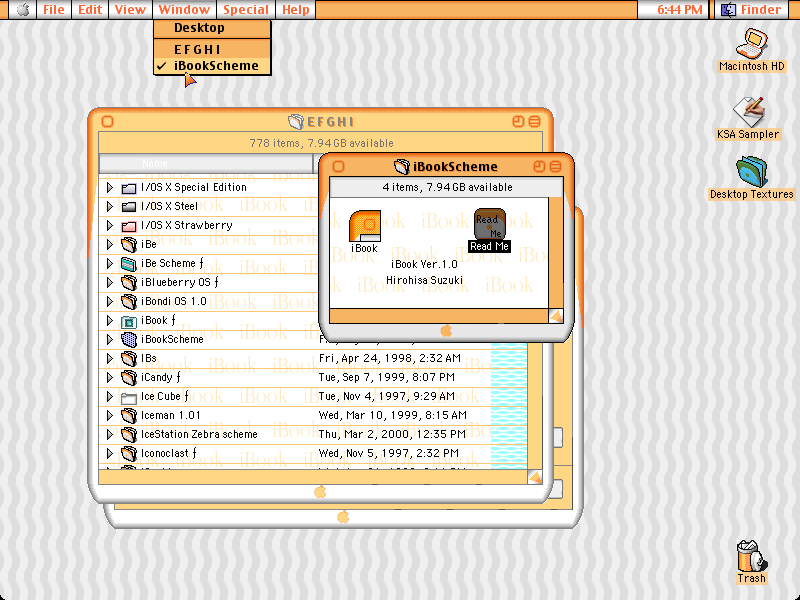Open the View menu
The image size is (800, 600).
(130, 10)
